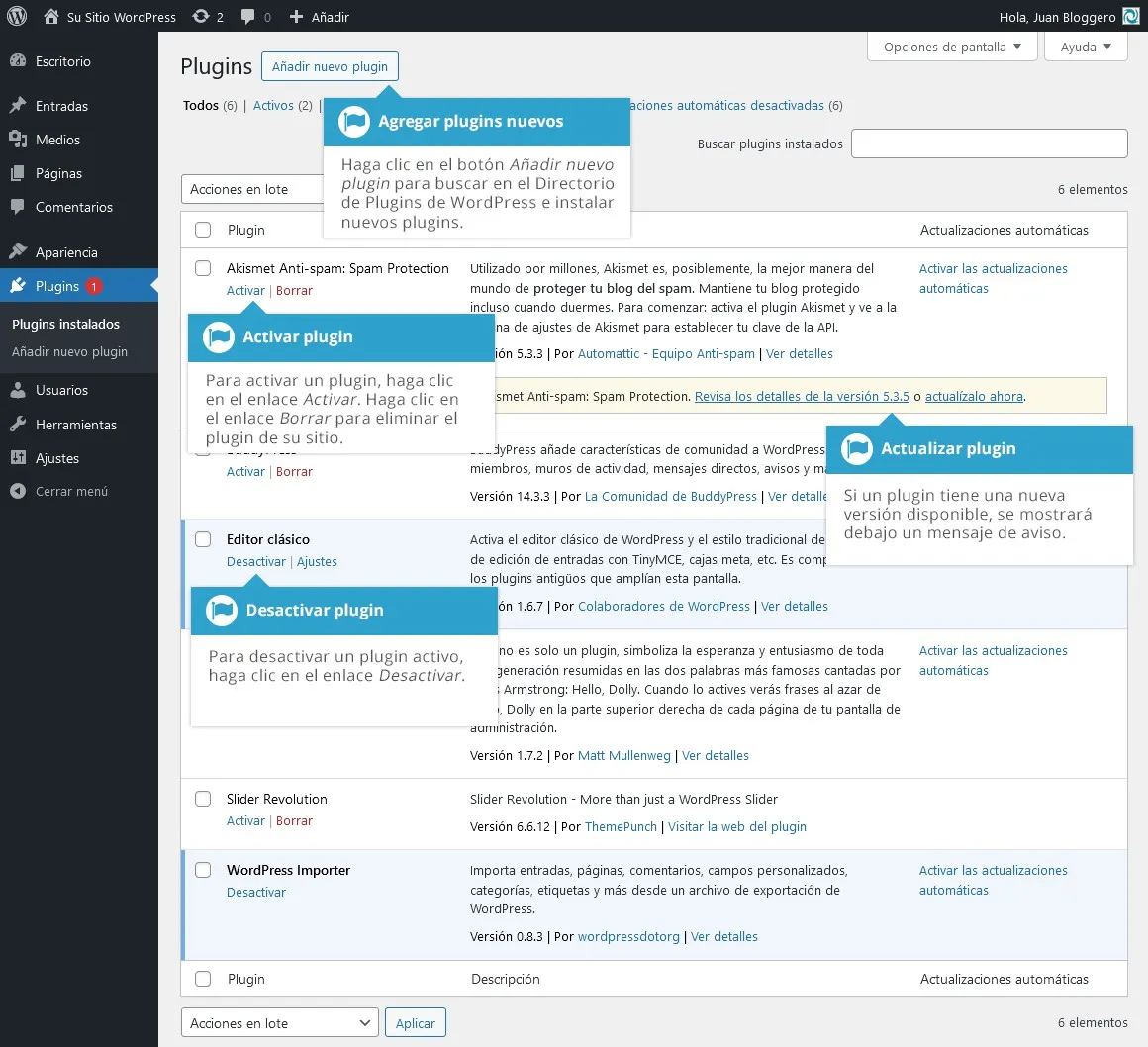Deactivate the Editor clásico plugin
The height and width of the screenshot is (1047, 1148).
tap(256, 561)
